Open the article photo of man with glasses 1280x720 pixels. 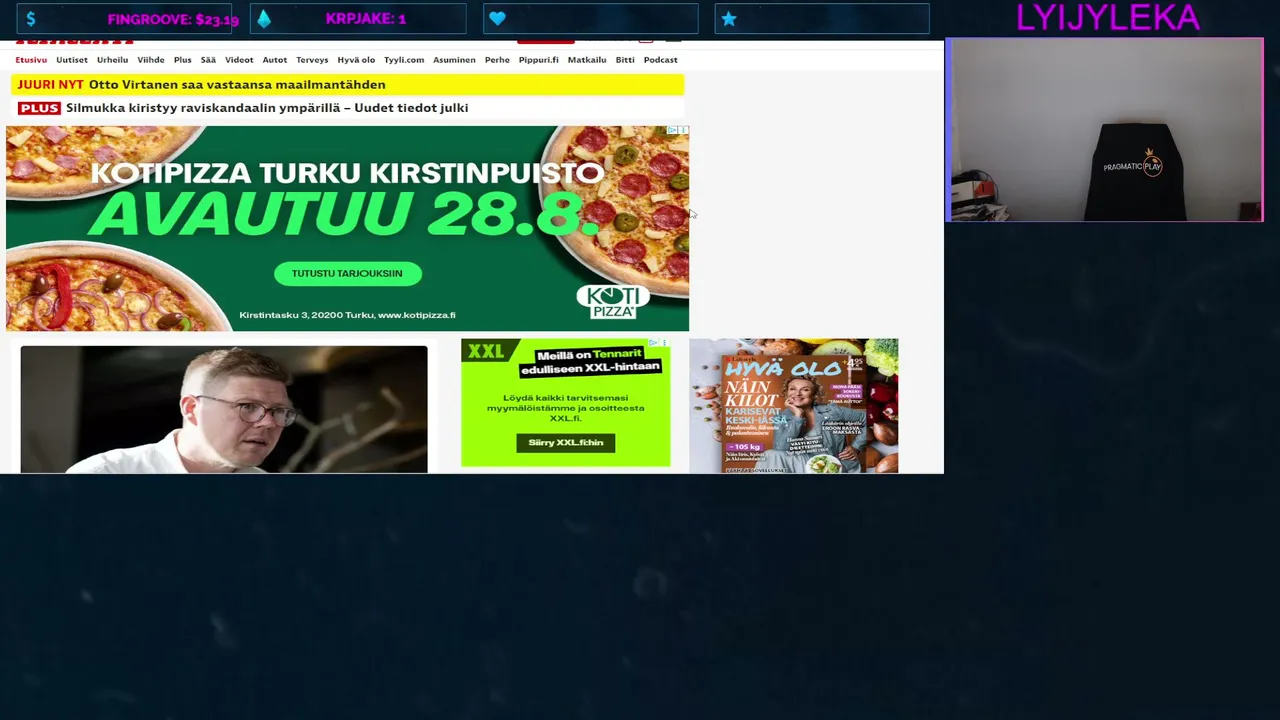pos(224,409)
